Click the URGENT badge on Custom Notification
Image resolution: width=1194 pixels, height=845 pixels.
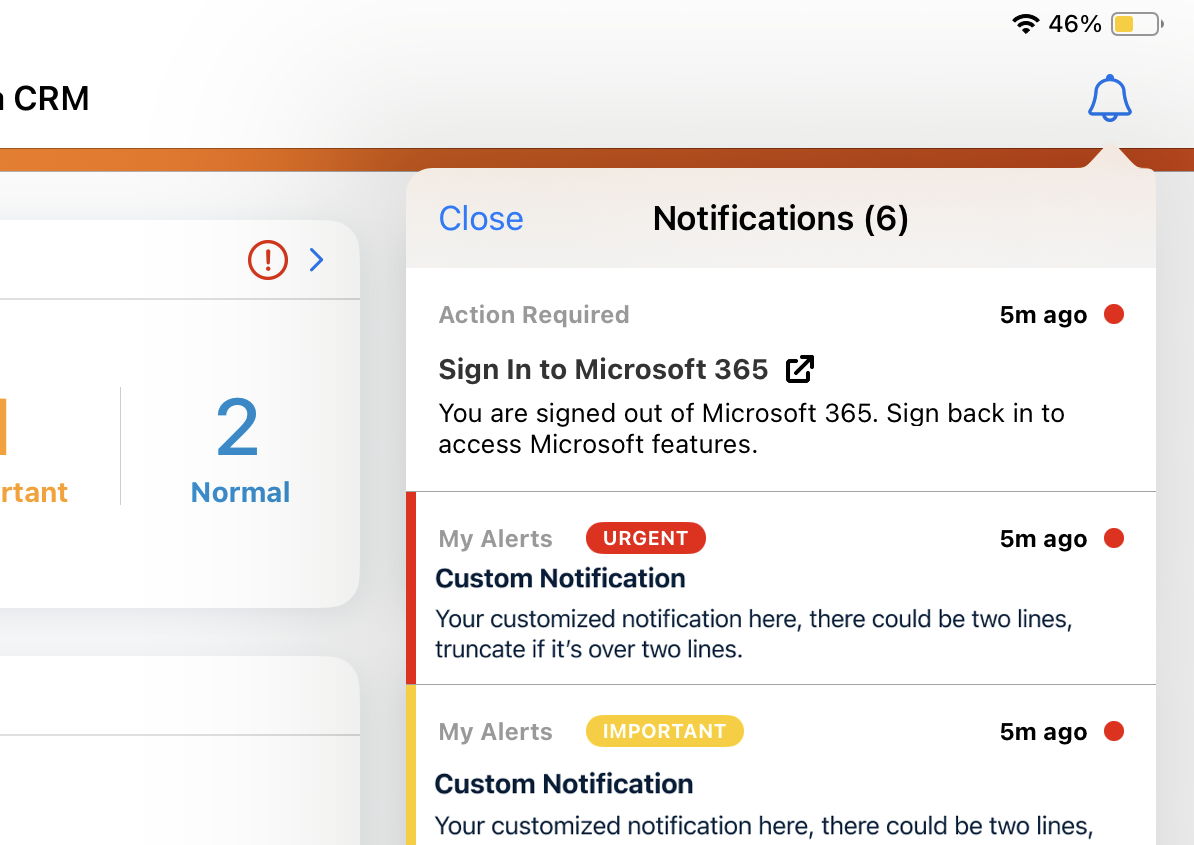(645, 538)
